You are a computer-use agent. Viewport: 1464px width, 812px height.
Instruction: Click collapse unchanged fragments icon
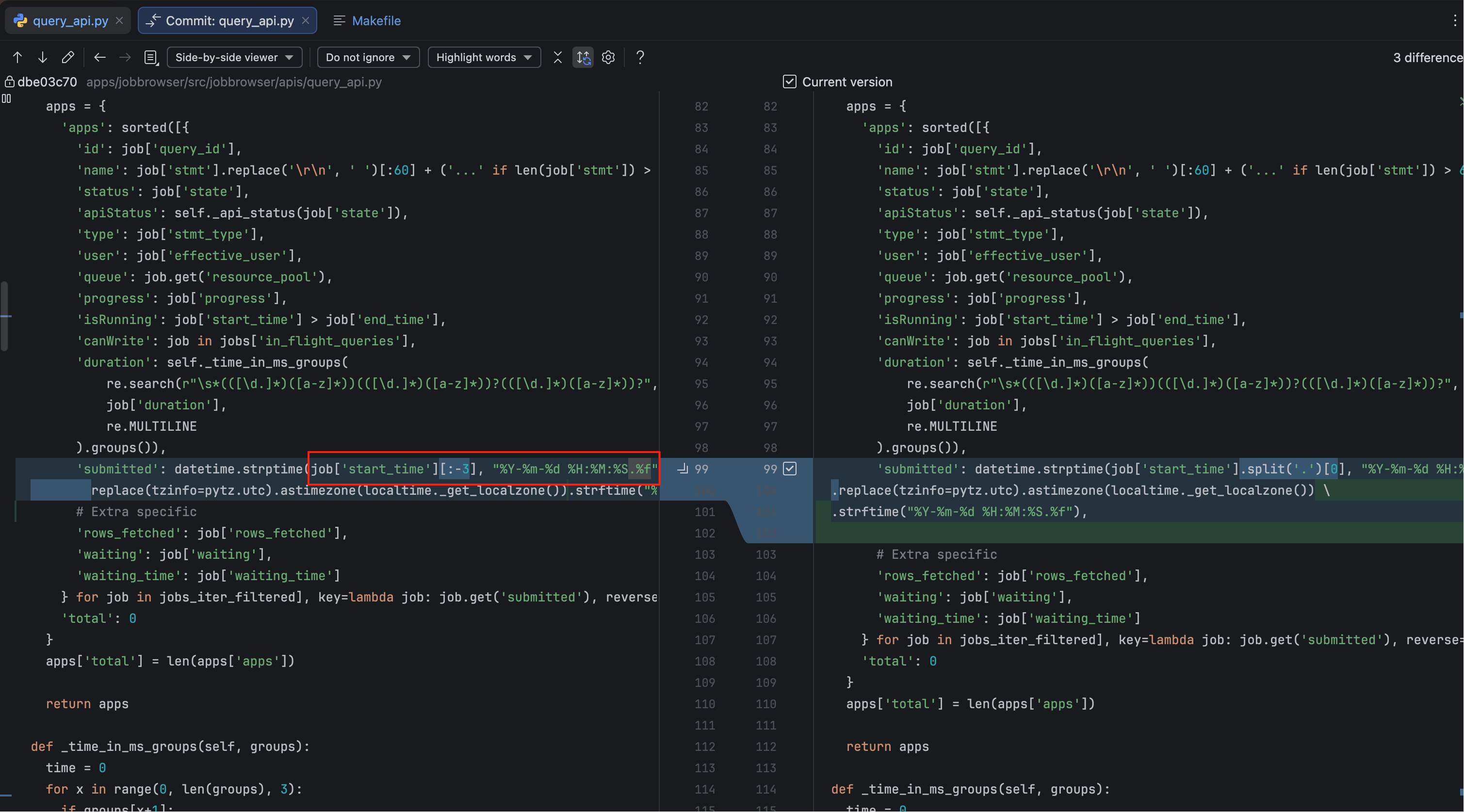[x=557, y=57]
